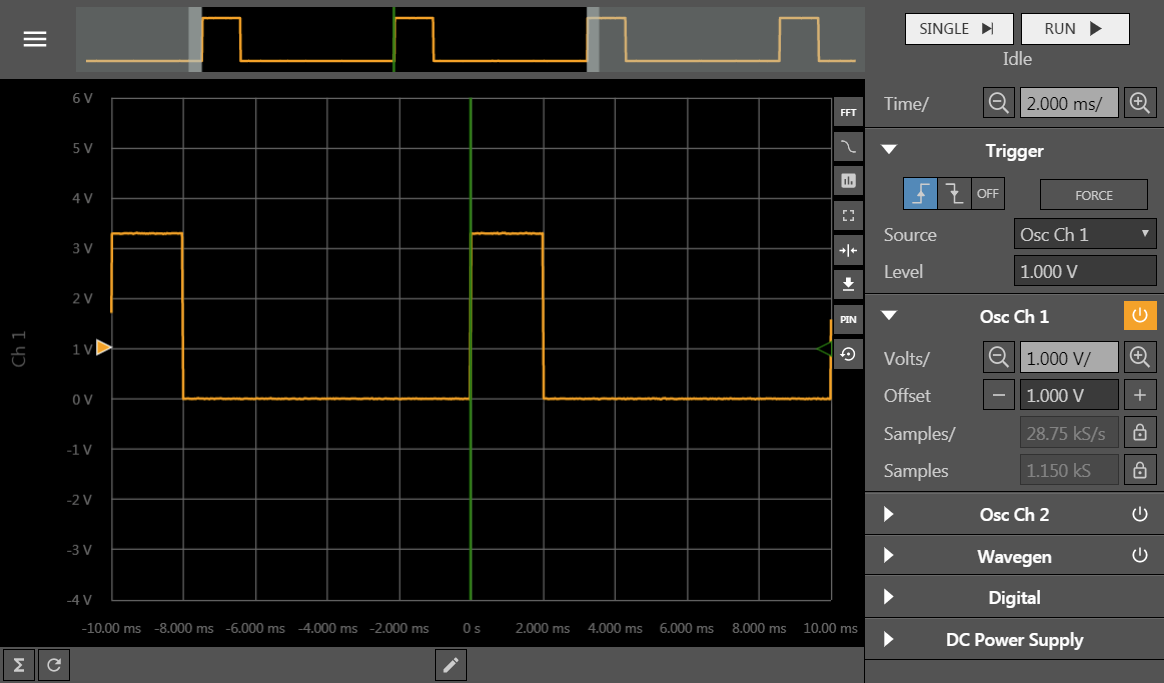Click the orange trigger level marker
Screen dimensions: 1164x683
point(103,347)
